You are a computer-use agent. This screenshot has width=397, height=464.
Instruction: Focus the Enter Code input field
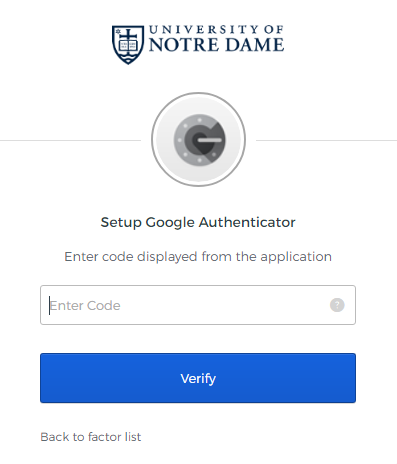tap(198, 305)
